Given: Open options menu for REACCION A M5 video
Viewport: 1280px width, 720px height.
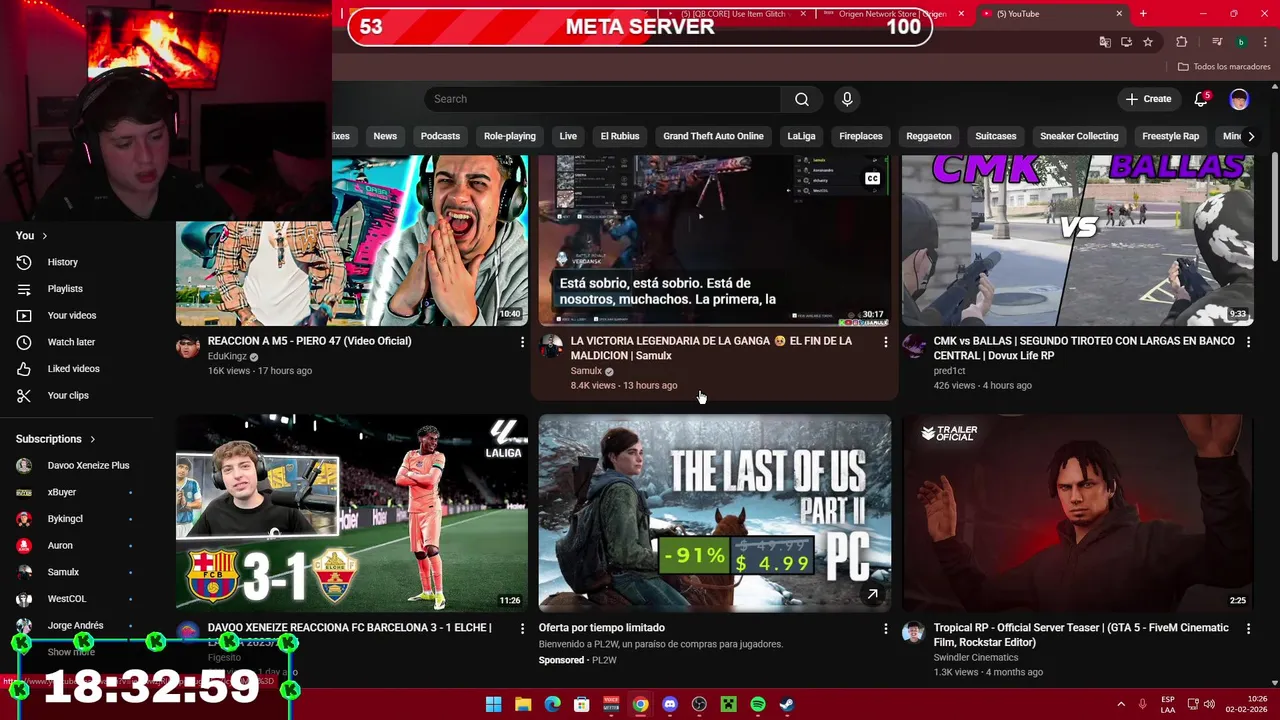Looking at the screenshot, I should (x=522, y=342).
